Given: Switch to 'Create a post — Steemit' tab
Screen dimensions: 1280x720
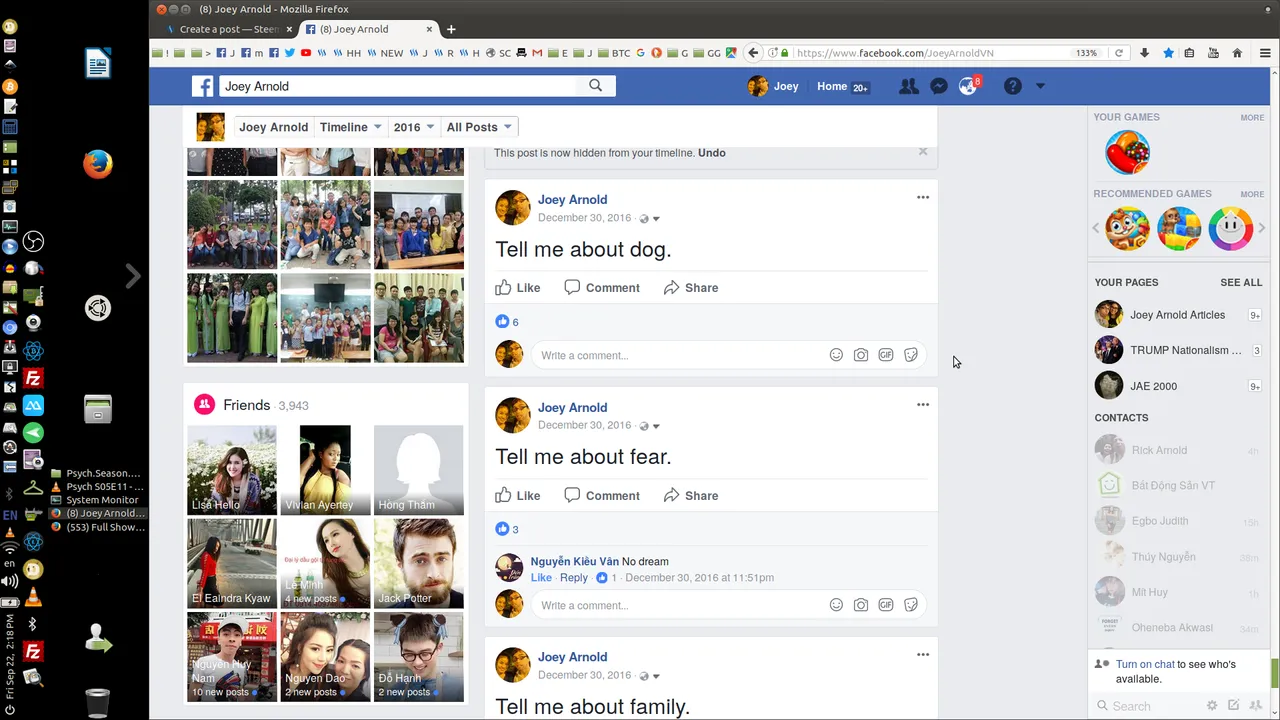Looking at the screenshot, I should [229, 29].
